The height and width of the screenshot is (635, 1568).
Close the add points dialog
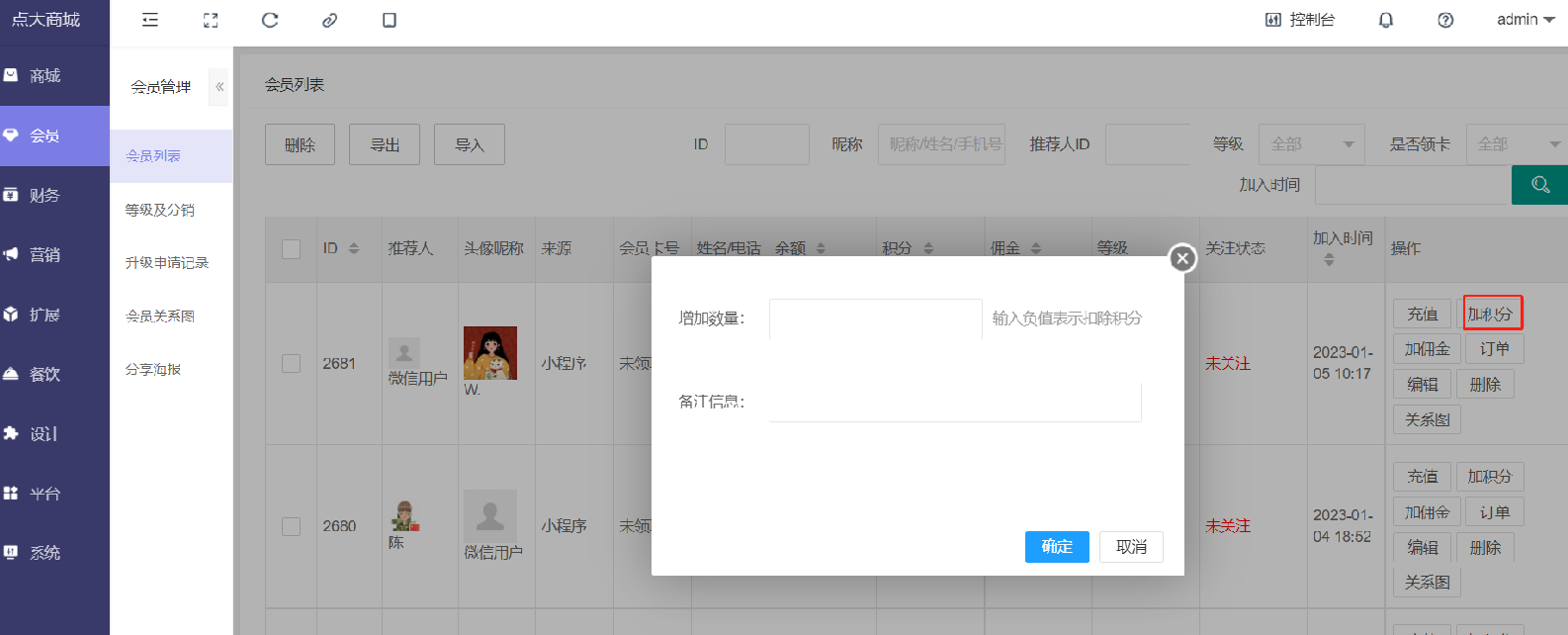tap(1182, 258)
